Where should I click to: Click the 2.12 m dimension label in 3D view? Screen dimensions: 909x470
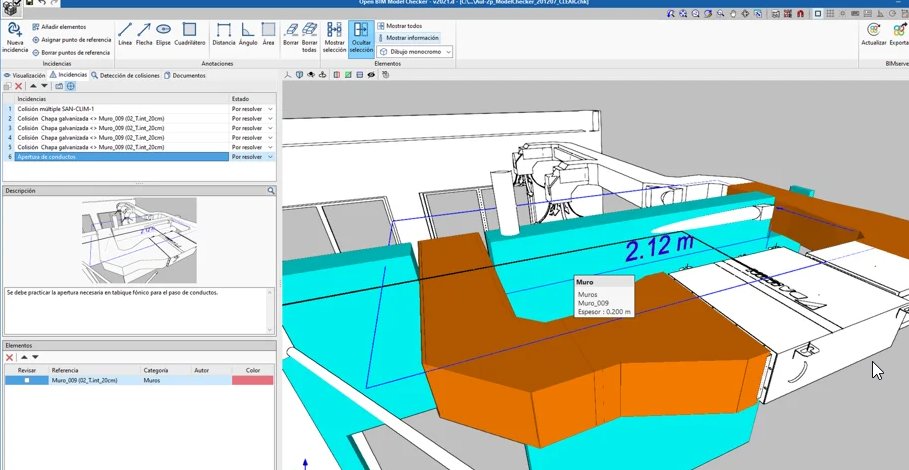659,247
